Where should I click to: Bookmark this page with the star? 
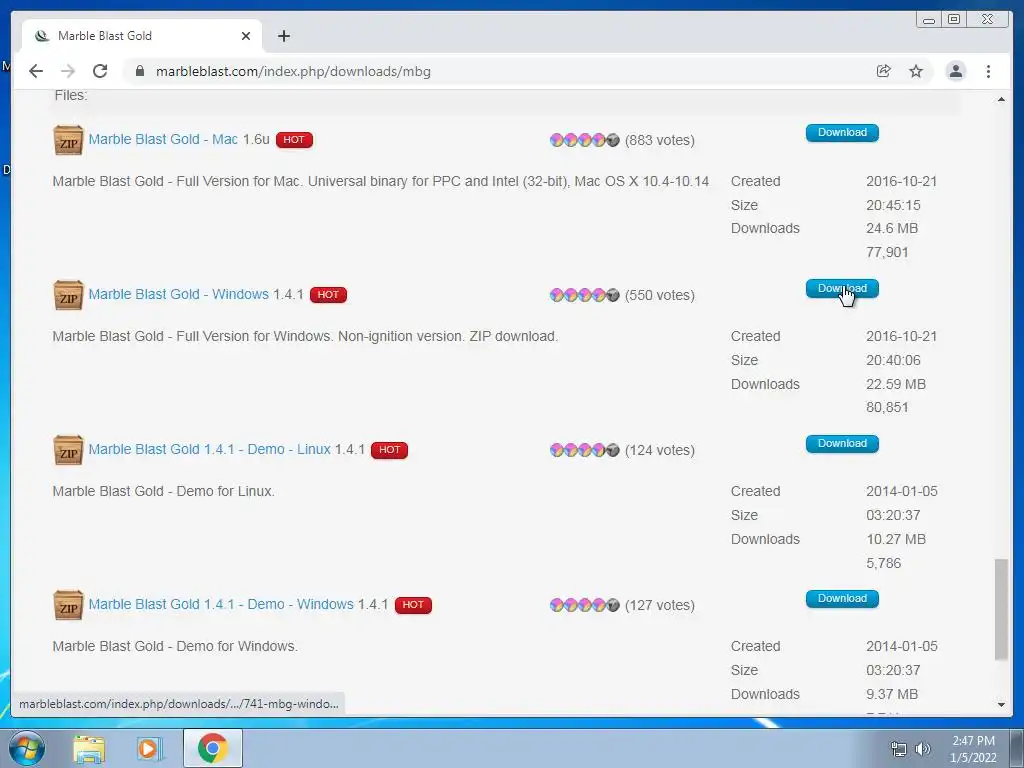tap(916, 71)
